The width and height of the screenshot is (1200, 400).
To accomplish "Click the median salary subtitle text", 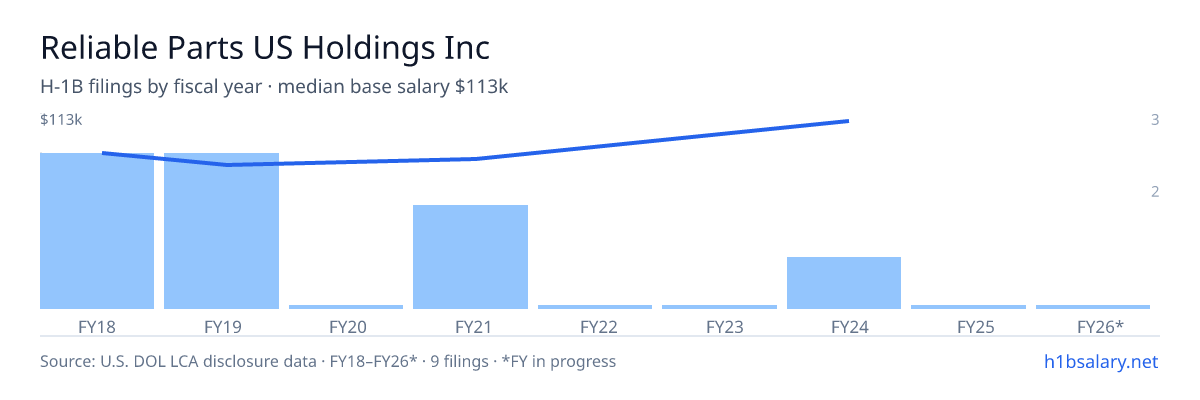I will tap(274, 87).
